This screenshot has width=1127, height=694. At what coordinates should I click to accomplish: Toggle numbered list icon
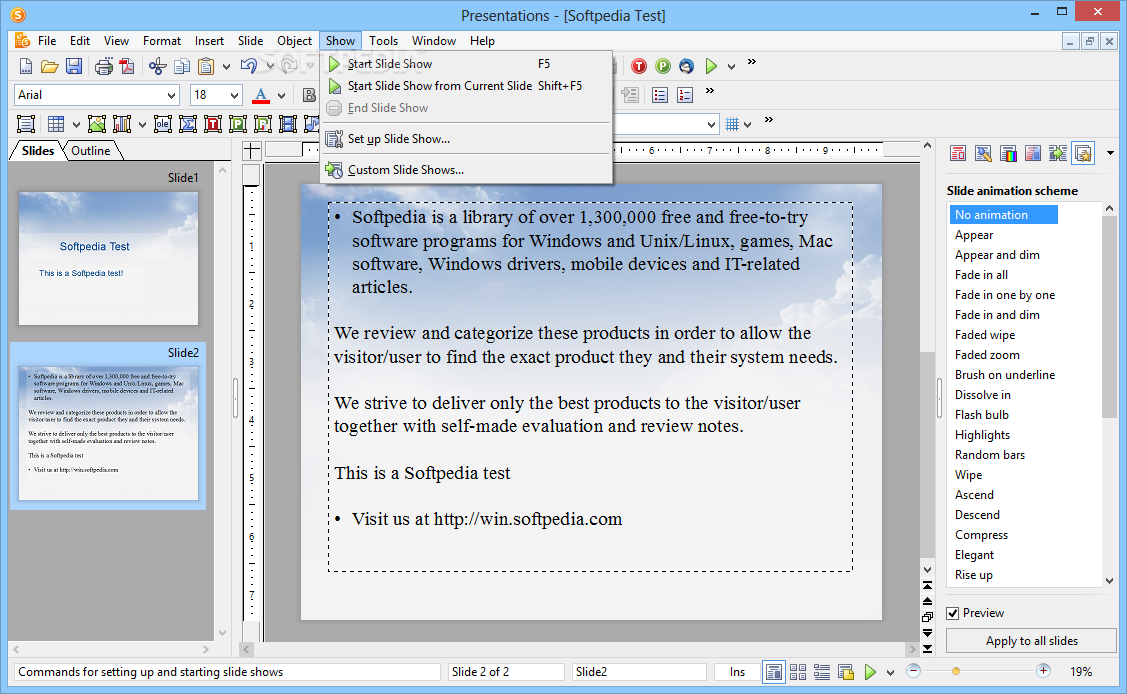tap(685, 96)
